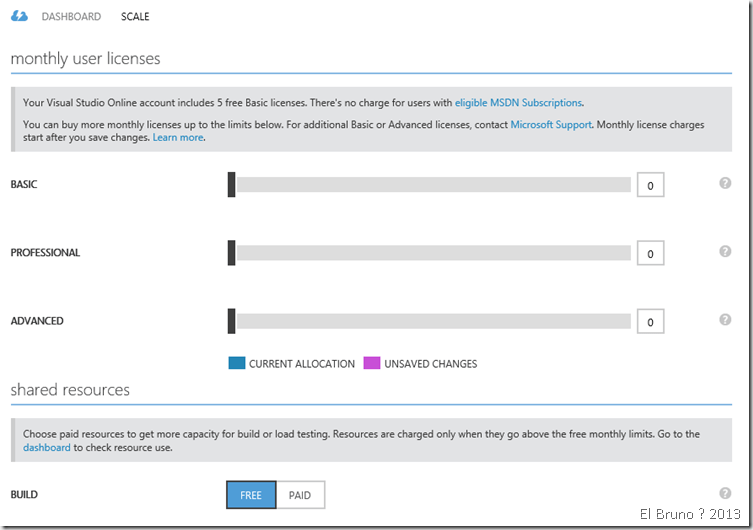
Task: Click the Advanced license slider handle
Action: (x=232, y=321)
